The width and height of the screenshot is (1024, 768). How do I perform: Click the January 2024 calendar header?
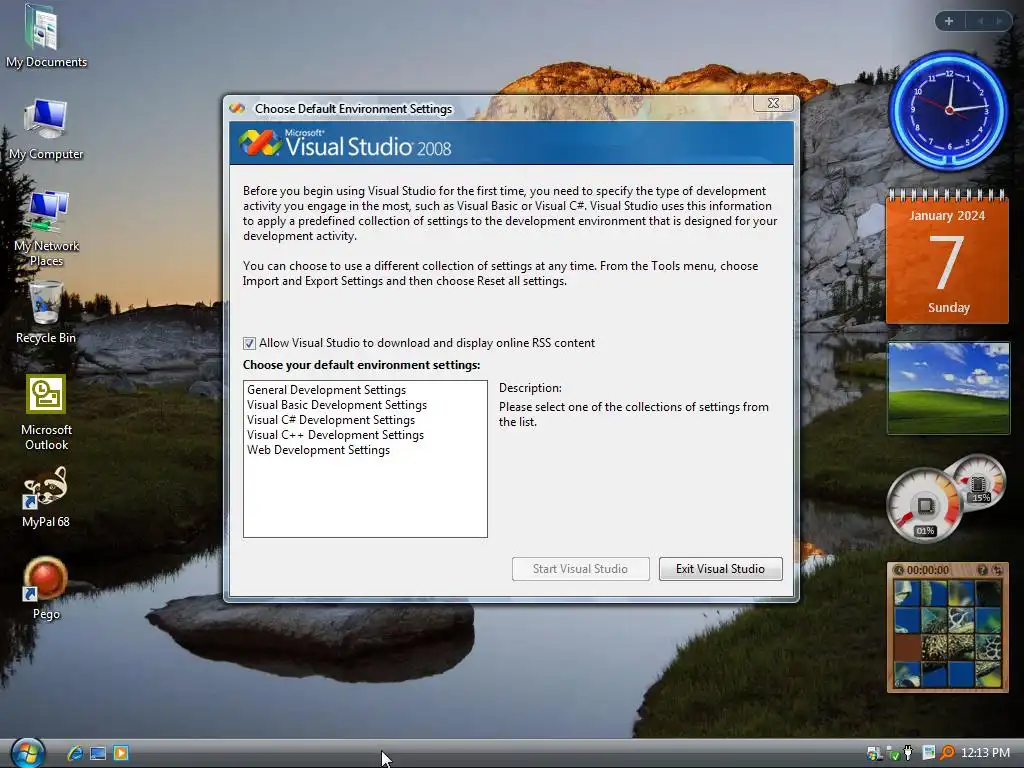tap(947, 216)
